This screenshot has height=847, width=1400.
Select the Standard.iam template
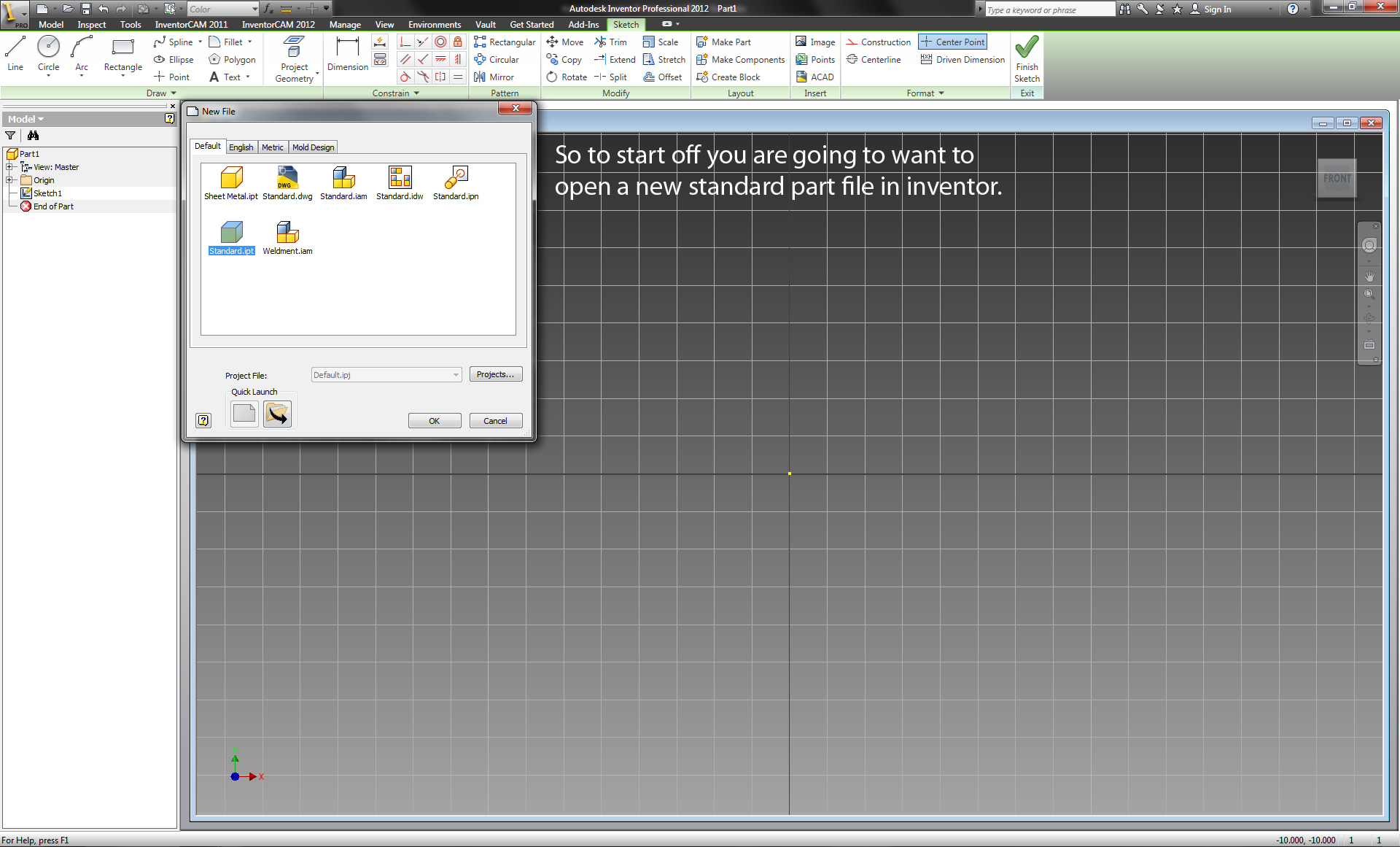(x=343, y=183)
